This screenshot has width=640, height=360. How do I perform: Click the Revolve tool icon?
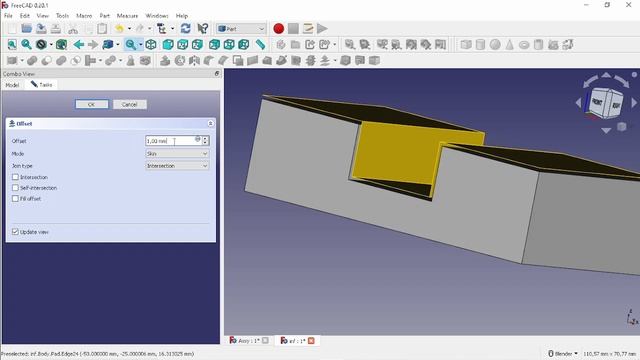180,61
